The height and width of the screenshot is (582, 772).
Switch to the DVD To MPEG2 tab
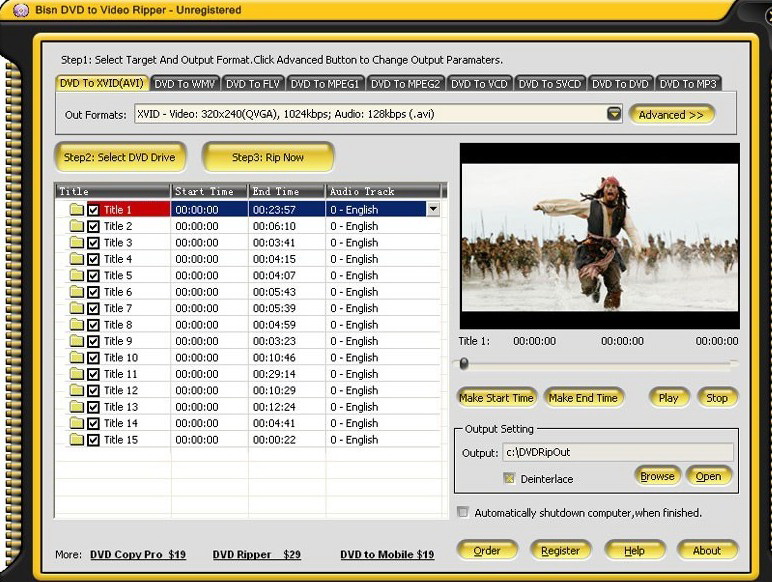(x=405, y=84)
